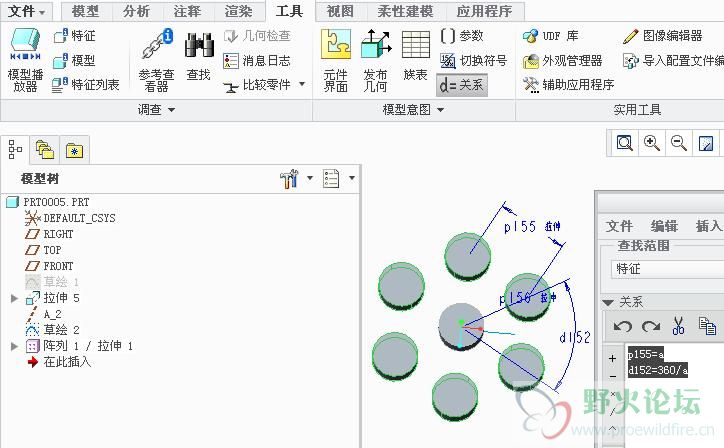
Task: Click 比较零件 compare part
Action: coord(257,85)
